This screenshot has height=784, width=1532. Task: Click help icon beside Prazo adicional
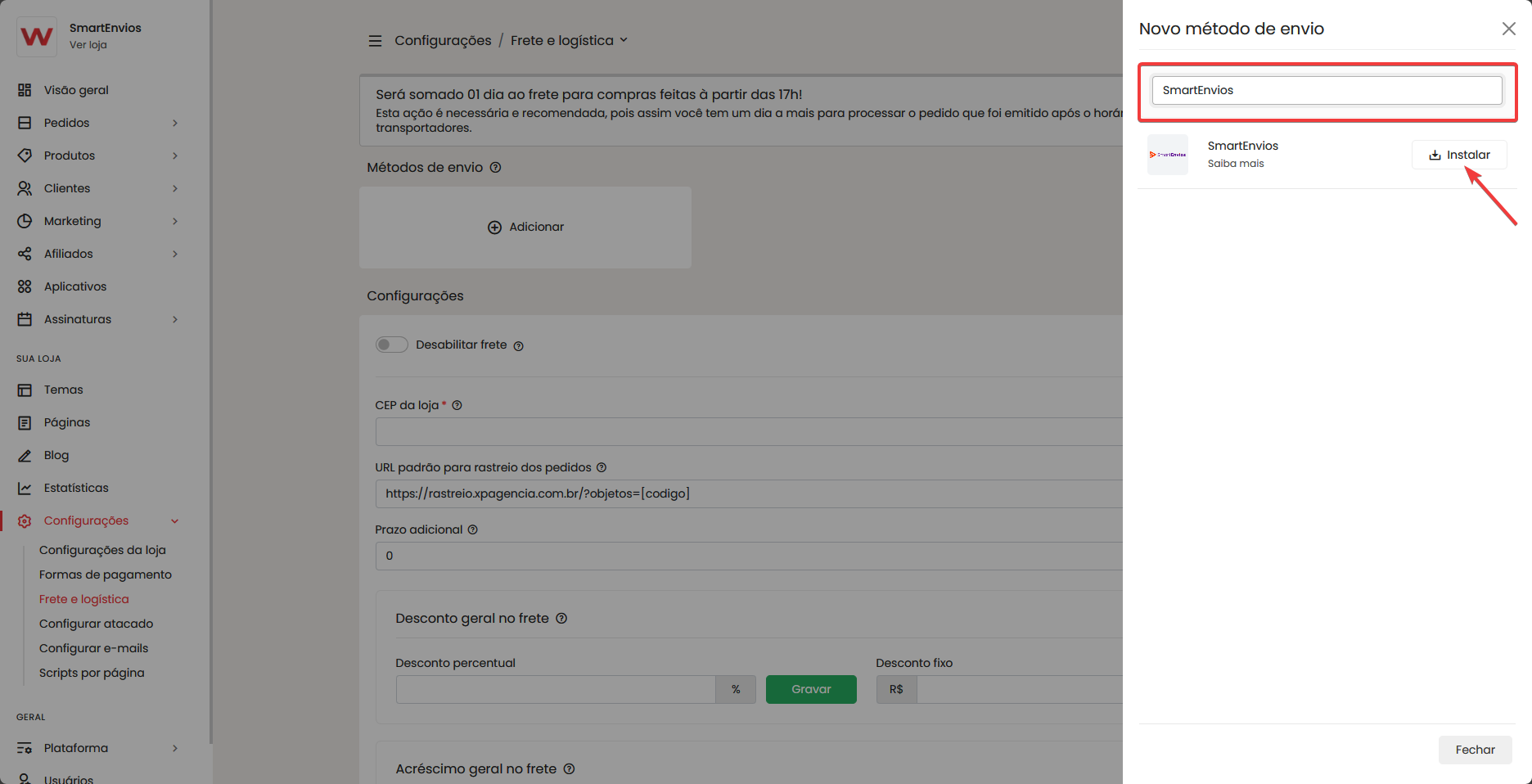coord(472,529)
